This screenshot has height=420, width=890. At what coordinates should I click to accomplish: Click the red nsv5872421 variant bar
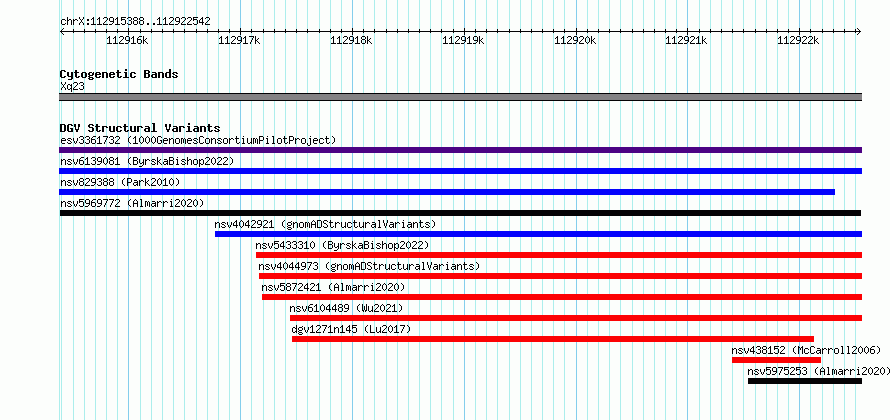[562, 297]
